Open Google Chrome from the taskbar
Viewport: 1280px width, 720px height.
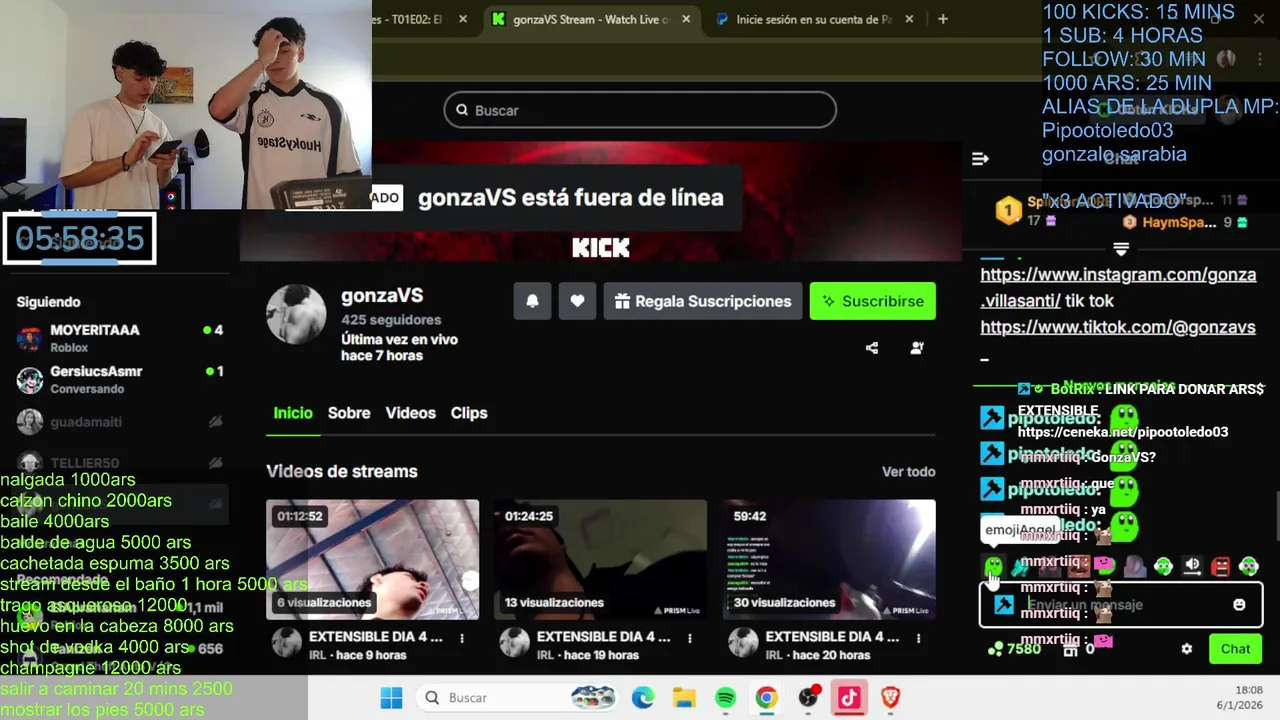(x=767, y=698)
